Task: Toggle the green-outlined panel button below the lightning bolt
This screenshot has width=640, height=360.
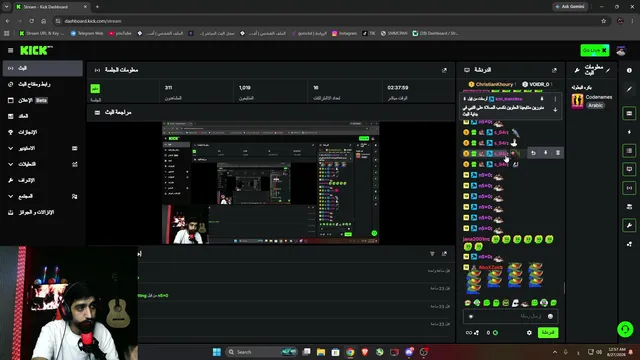Action: [x=629, y=151]
